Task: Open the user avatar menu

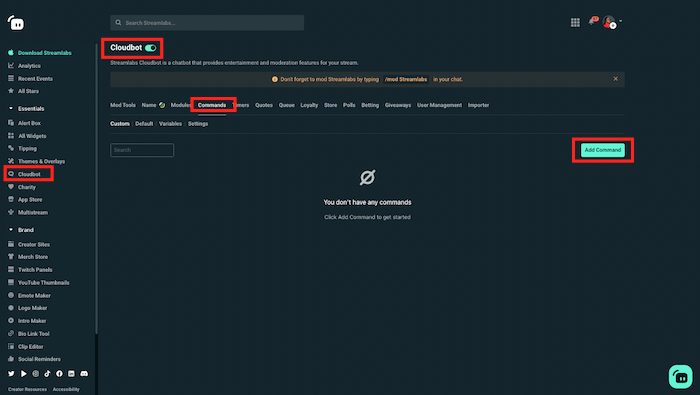Action: coord(609,22)
